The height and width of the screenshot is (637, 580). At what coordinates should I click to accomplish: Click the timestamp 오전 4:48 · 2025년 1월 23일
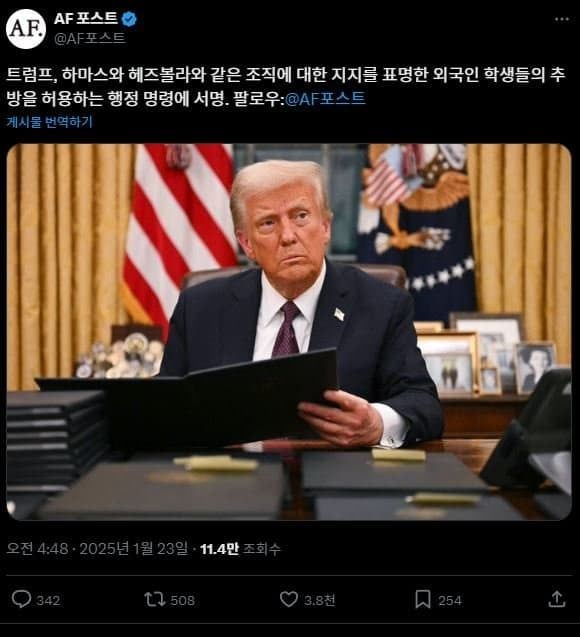[x=97, y=549]
